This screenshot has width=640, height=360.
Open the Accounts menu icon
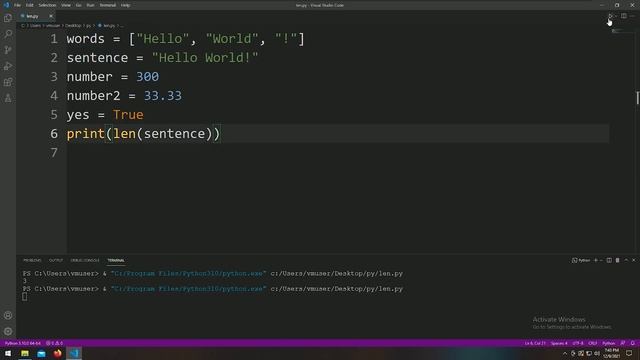[8, 316]
